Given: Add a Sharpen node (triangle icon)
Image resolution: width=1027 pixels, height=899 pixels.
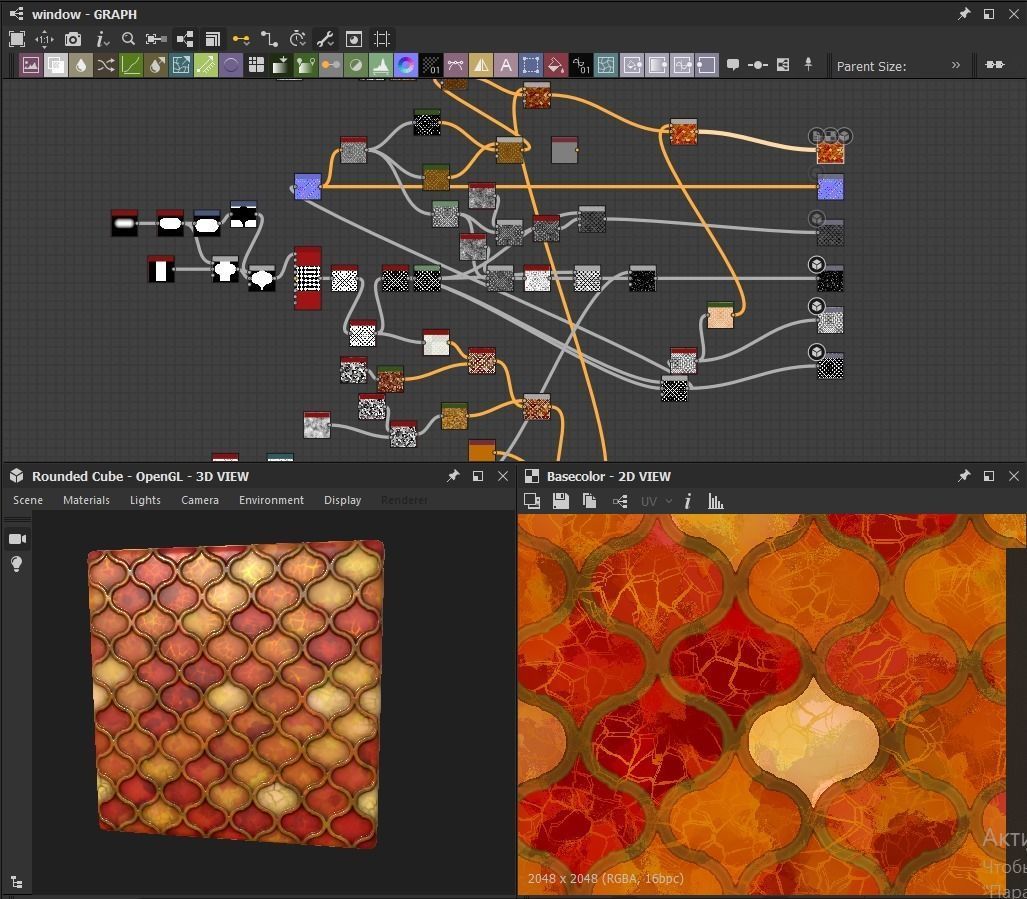Looking at the screenshot, I should 481,65.
